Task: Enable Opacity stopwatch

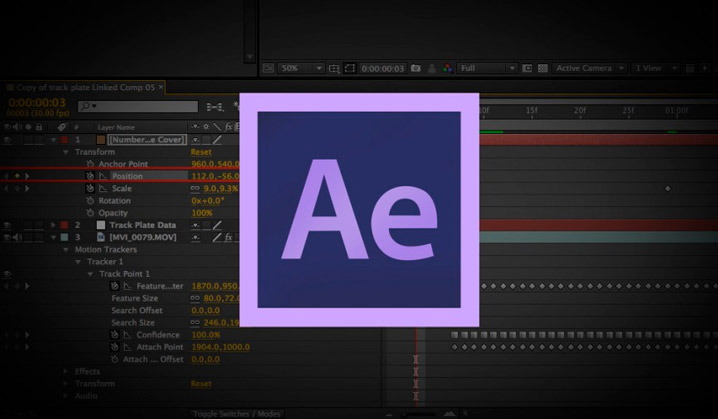Action: (90, 212)
